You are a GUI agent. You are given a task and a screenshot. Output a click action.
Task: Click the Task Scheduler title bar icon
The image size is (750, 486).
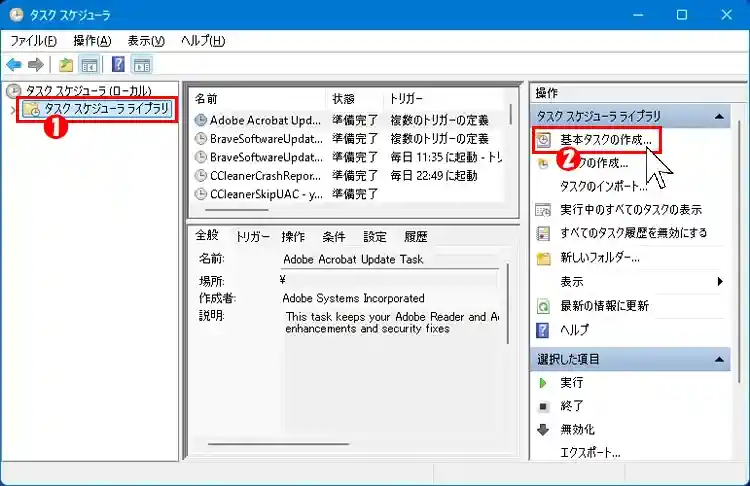pos(16,15)
